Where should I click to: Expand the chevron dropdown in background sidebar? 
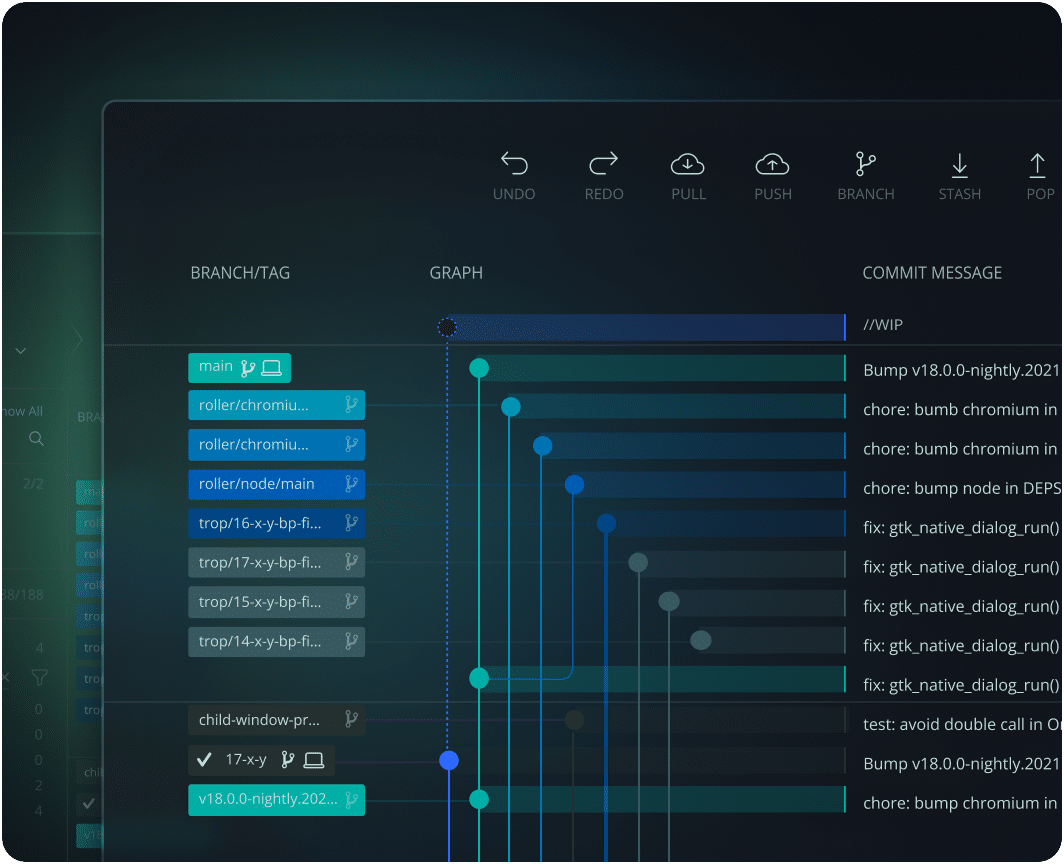coord(20,351)
